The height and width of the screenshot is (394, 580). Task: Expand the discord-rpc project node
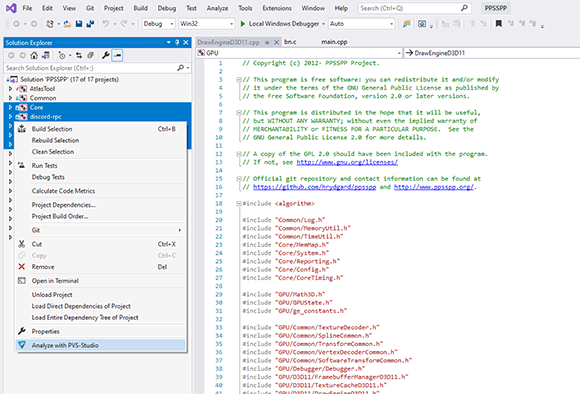(10, 117)
